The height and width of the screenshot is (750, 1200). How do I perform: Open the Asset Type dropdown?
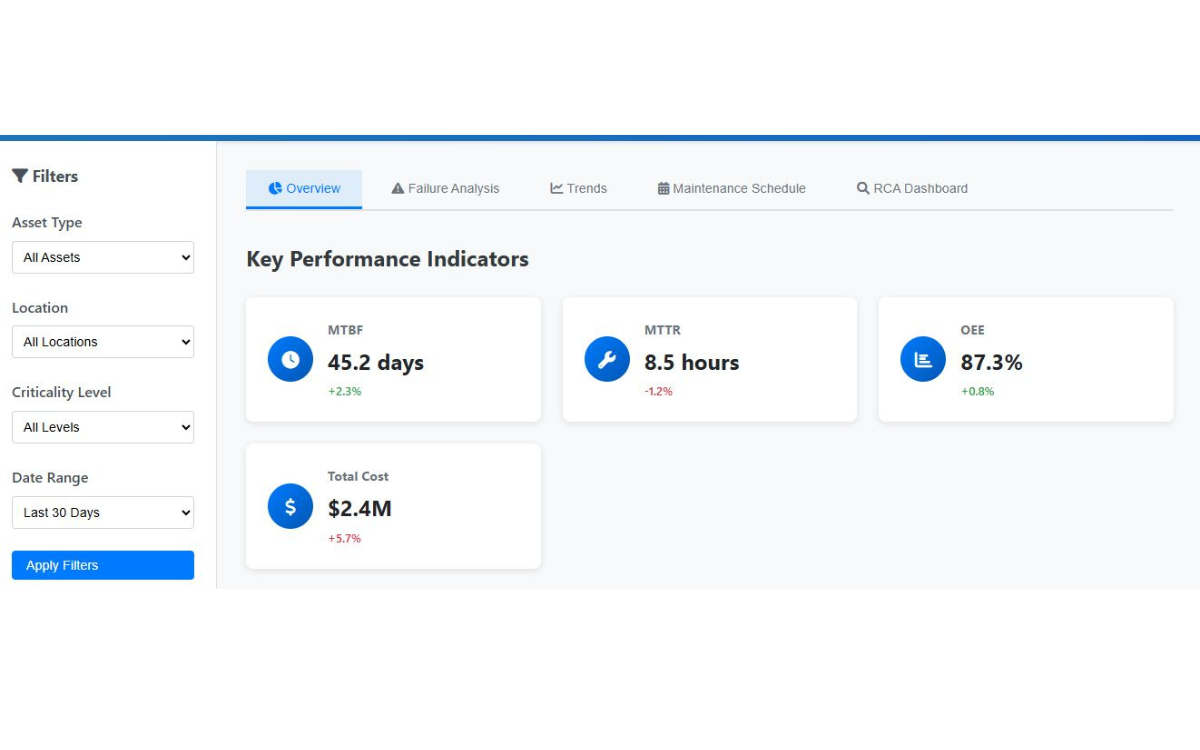103,257
